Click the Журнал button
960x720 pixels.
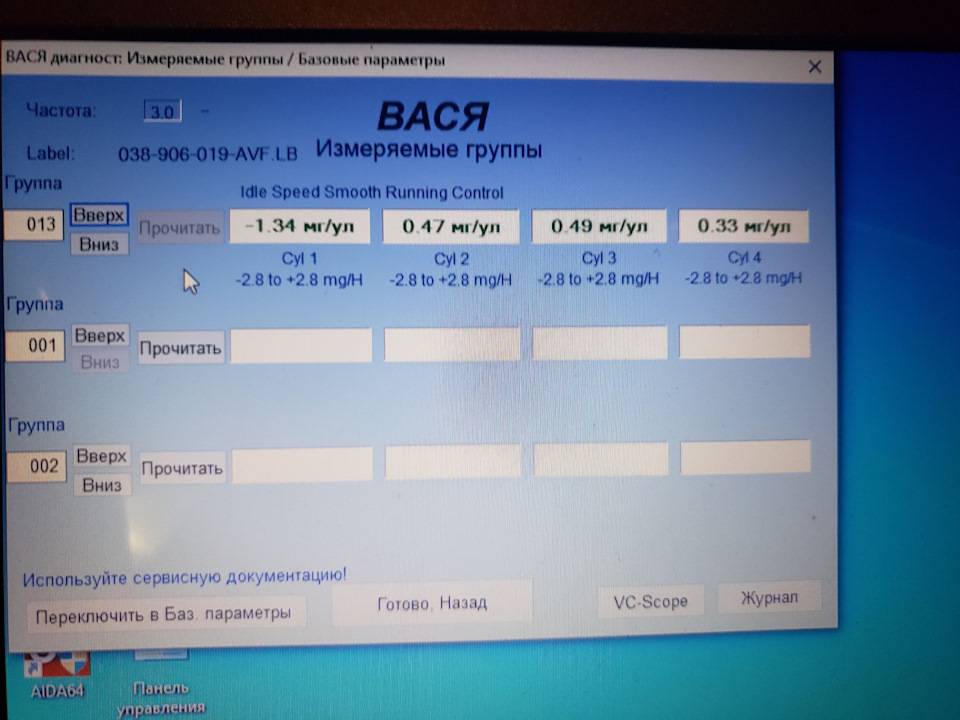pyautogui.click(x=769, y=598)
